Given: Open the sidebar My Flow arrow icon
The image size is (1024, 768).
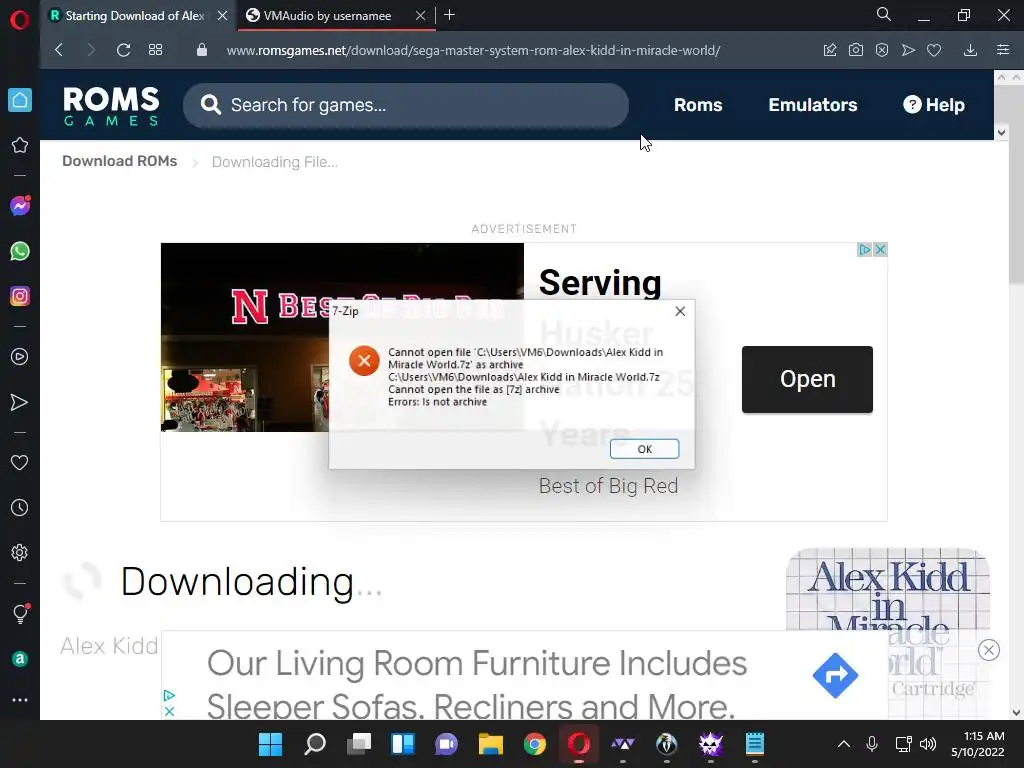Looking at the screenshot, I should (x=20, y=402).
